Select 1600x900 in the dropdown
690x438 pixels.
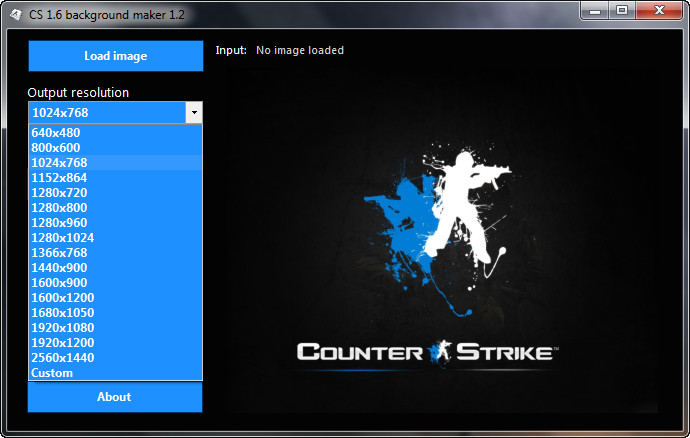[115, 282]
